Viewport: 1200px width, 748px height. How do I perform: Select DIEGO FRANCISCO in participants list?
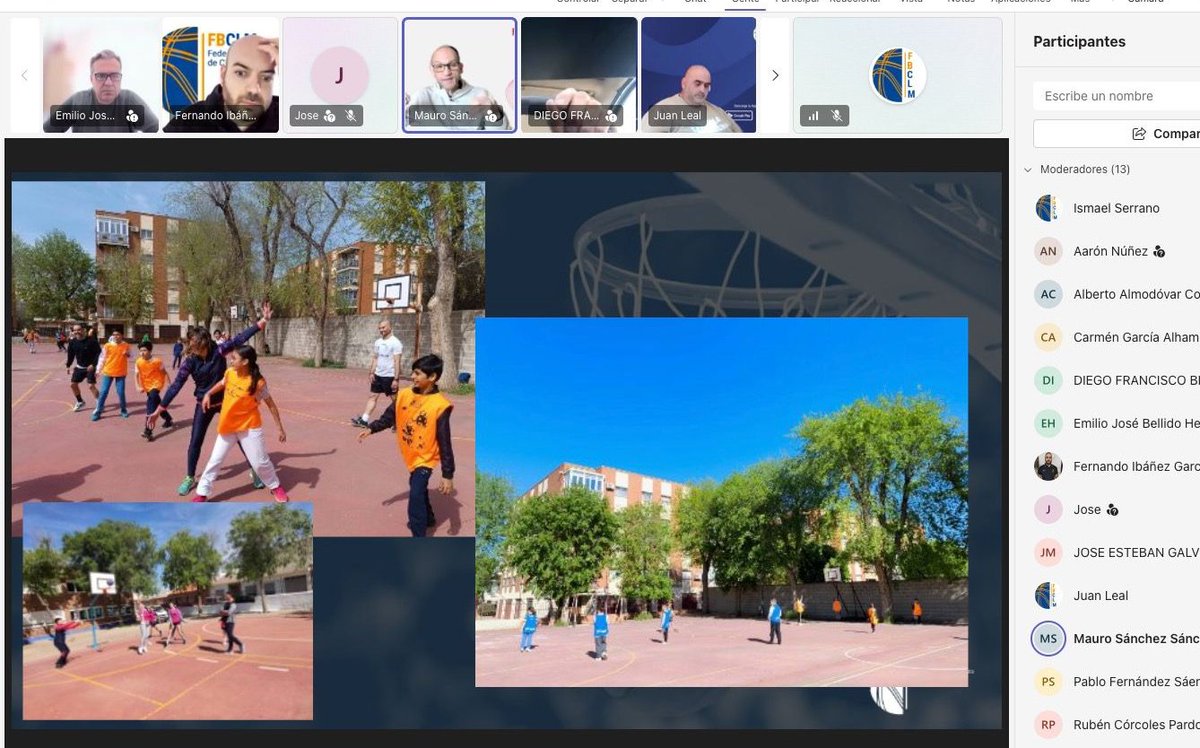[1116, 380]
